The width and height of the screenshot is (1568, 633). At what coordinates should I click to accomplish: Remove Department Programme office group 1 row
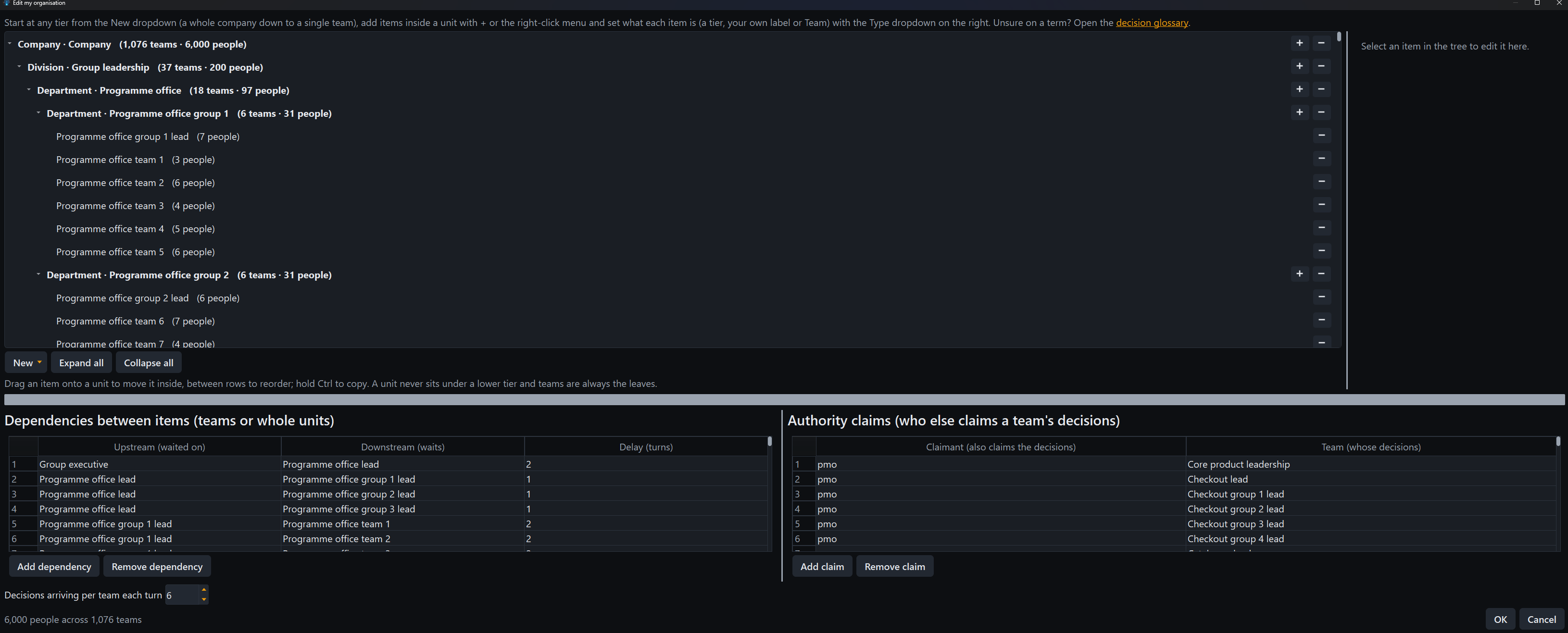pyautogui.click(x=1321, y=112)
